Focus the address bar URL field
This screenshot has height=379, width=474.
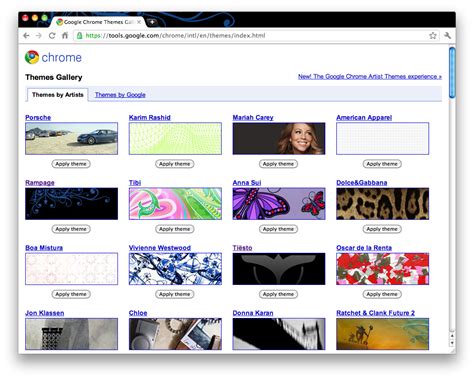(x=255, y=35)
